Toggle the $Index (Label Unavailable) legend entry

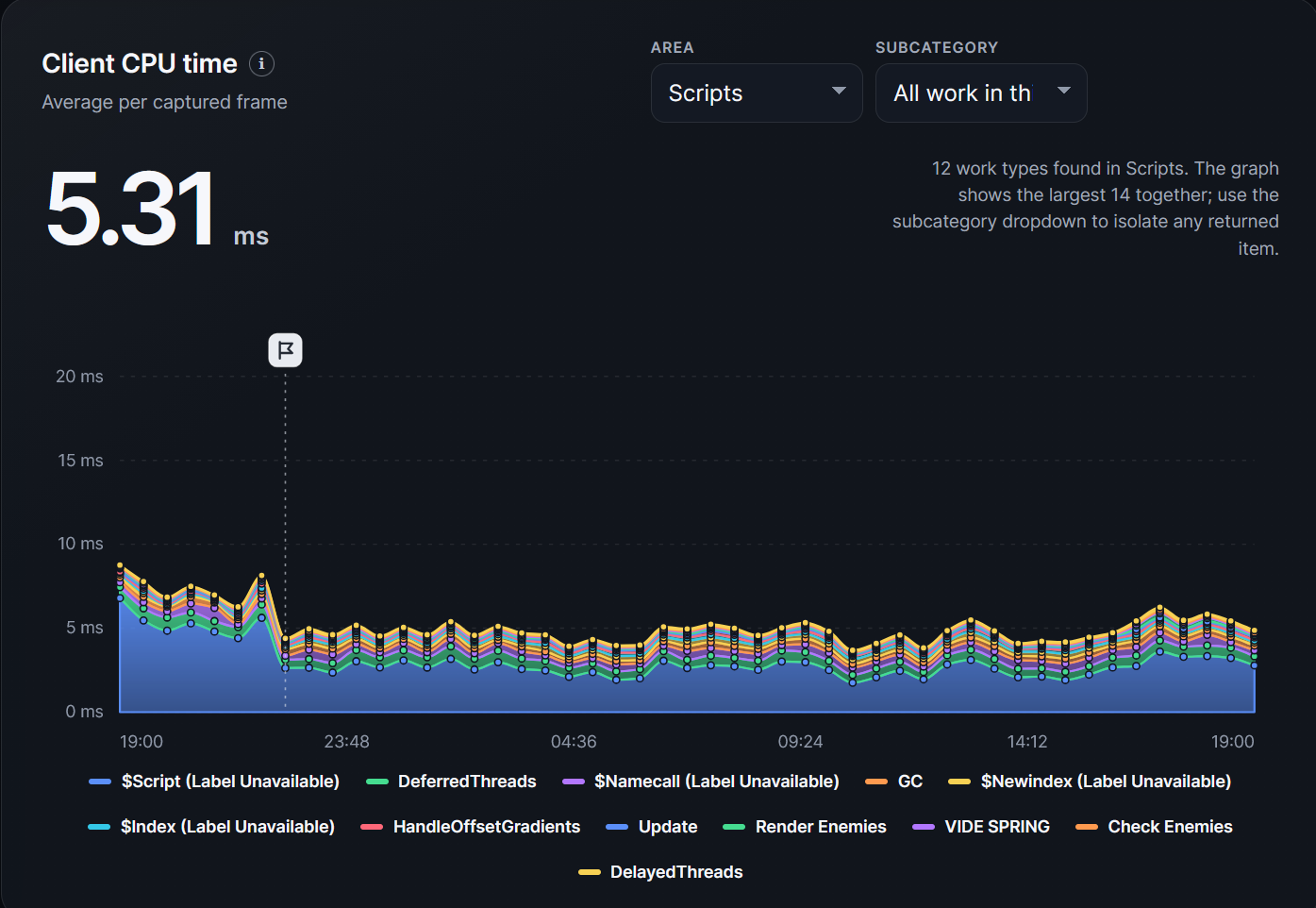211,827
